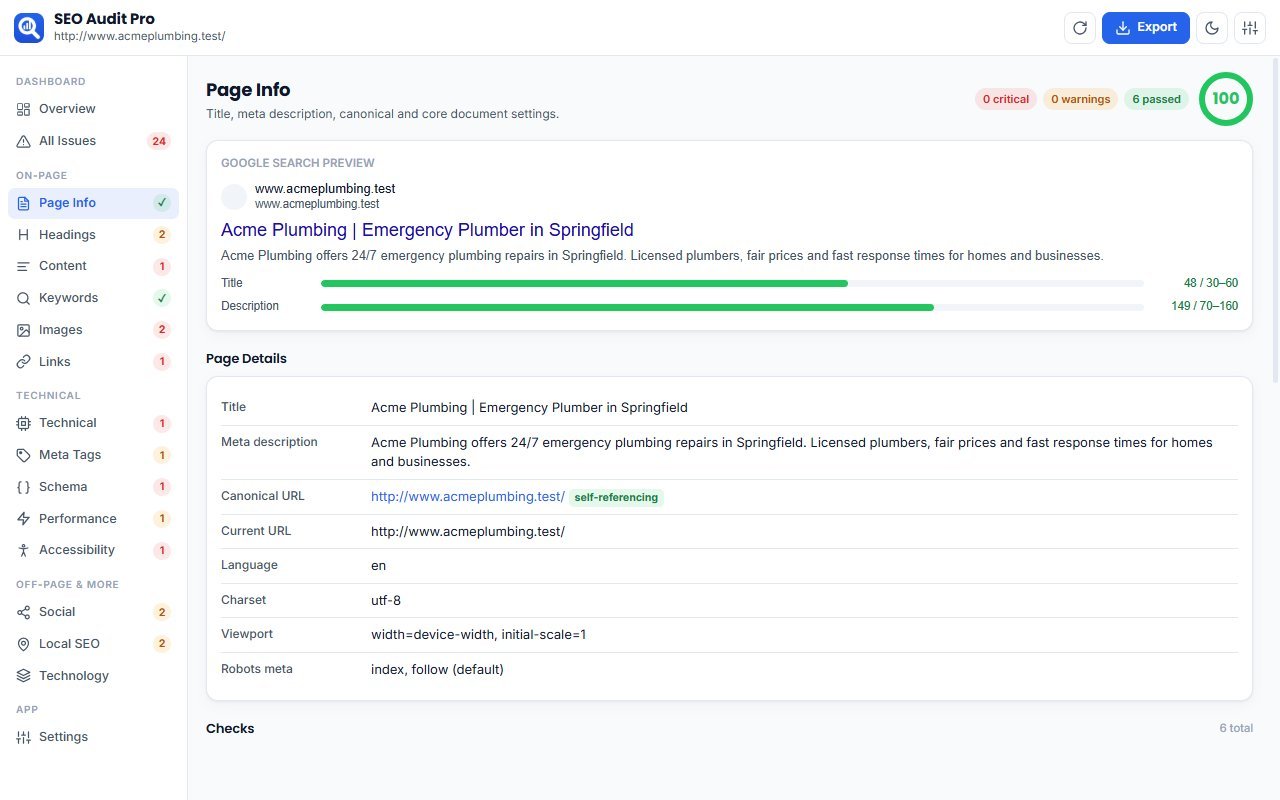This screenshot has width=1280, height=800.
Task: Click the Accessibility person icon
Action: (x=24, y=550)
